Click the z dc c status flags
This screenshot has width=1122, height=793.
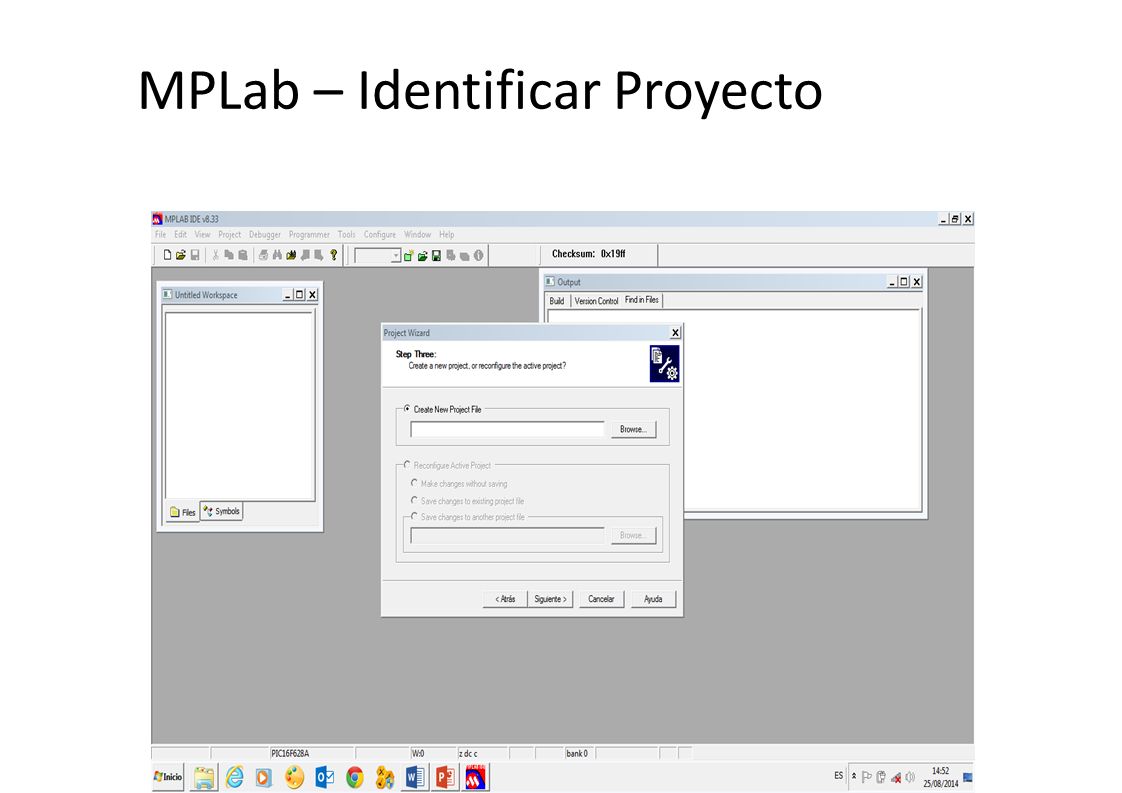468,754
